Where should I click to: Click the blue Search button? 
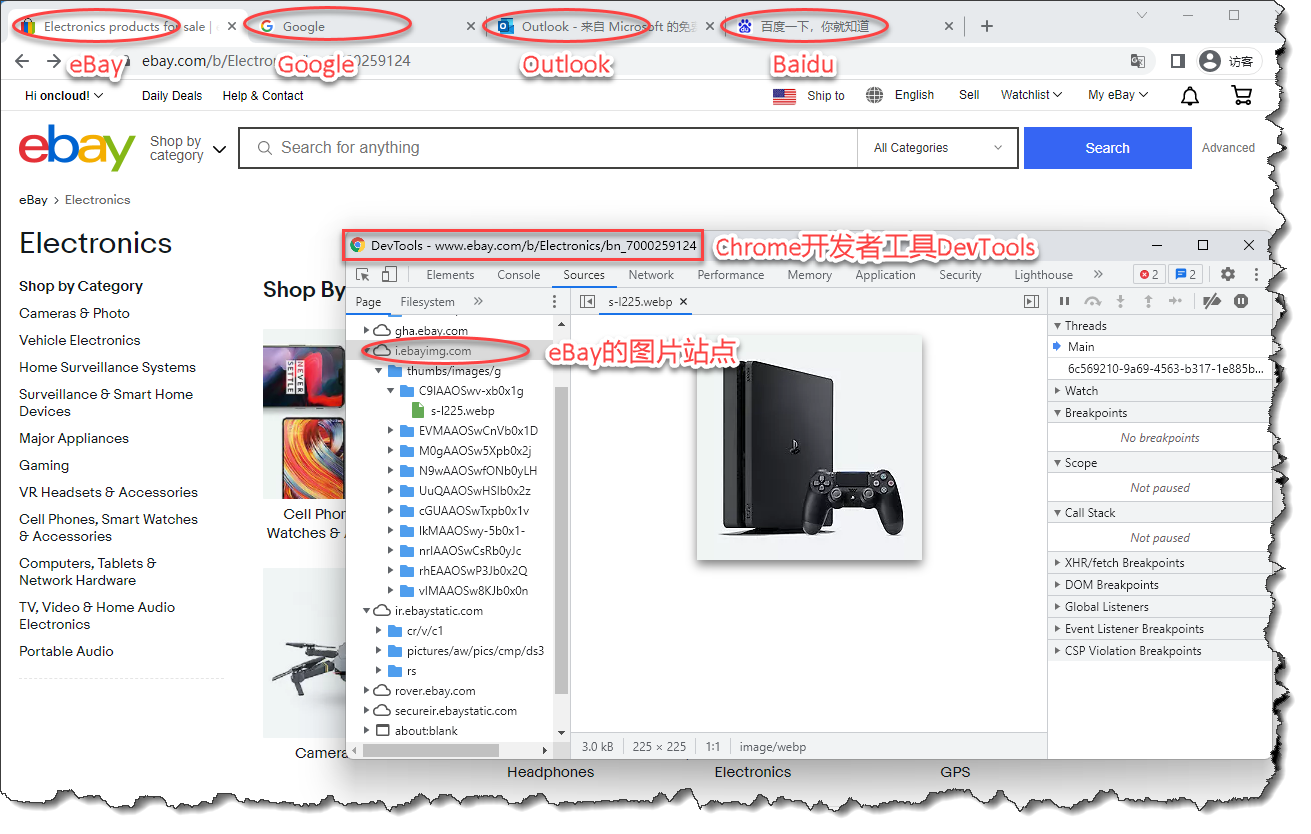(1107, 148)
